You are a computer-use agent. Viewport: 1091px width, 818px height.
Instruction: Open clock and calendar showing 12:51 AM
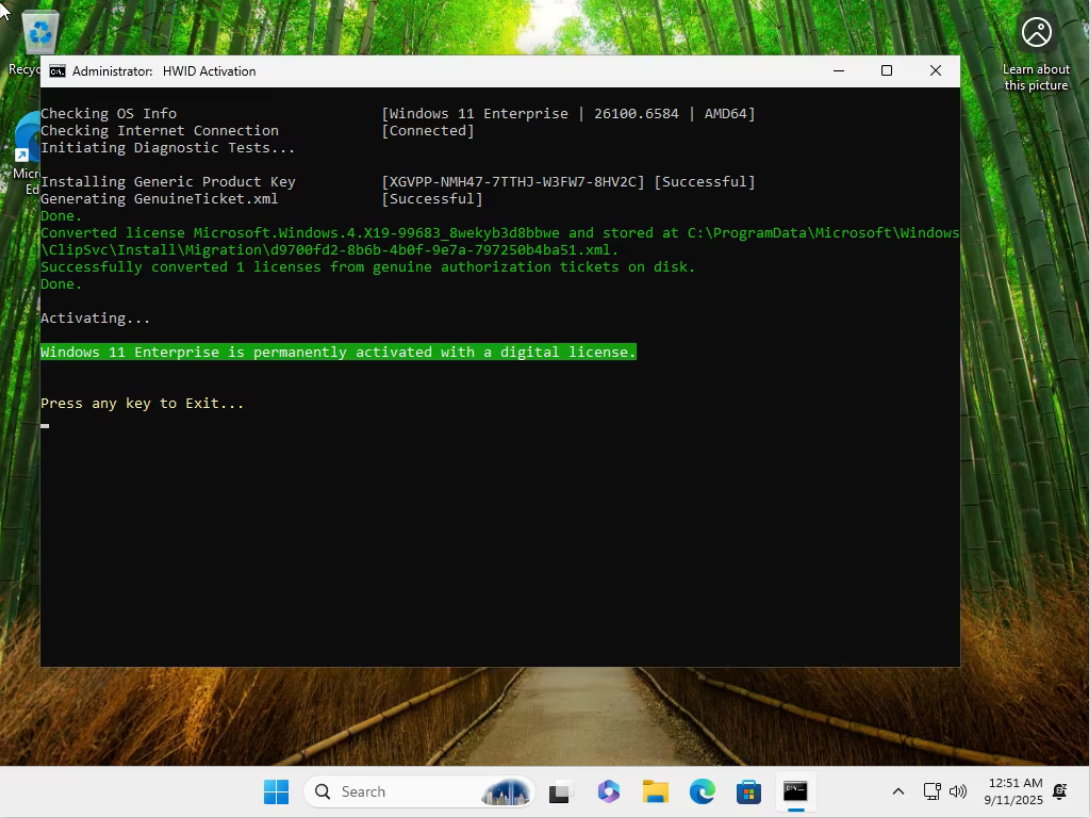coord(1013,792)
